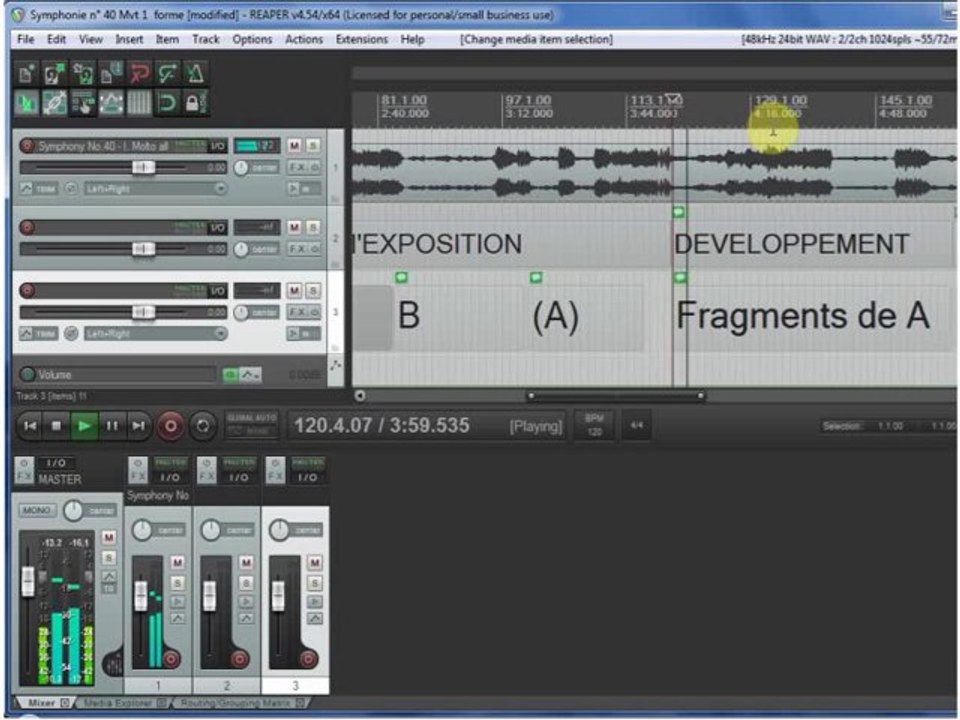Open the View menu

pyautogui.click(x=91, y=39)
